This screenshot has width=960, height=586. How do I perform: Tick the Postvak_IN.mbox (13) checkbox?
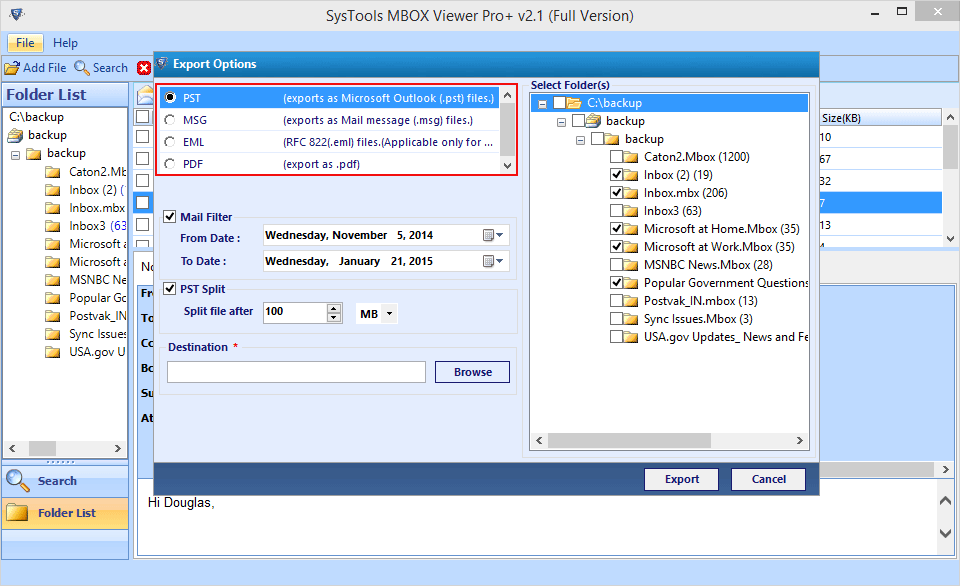(x=617, y=301)
